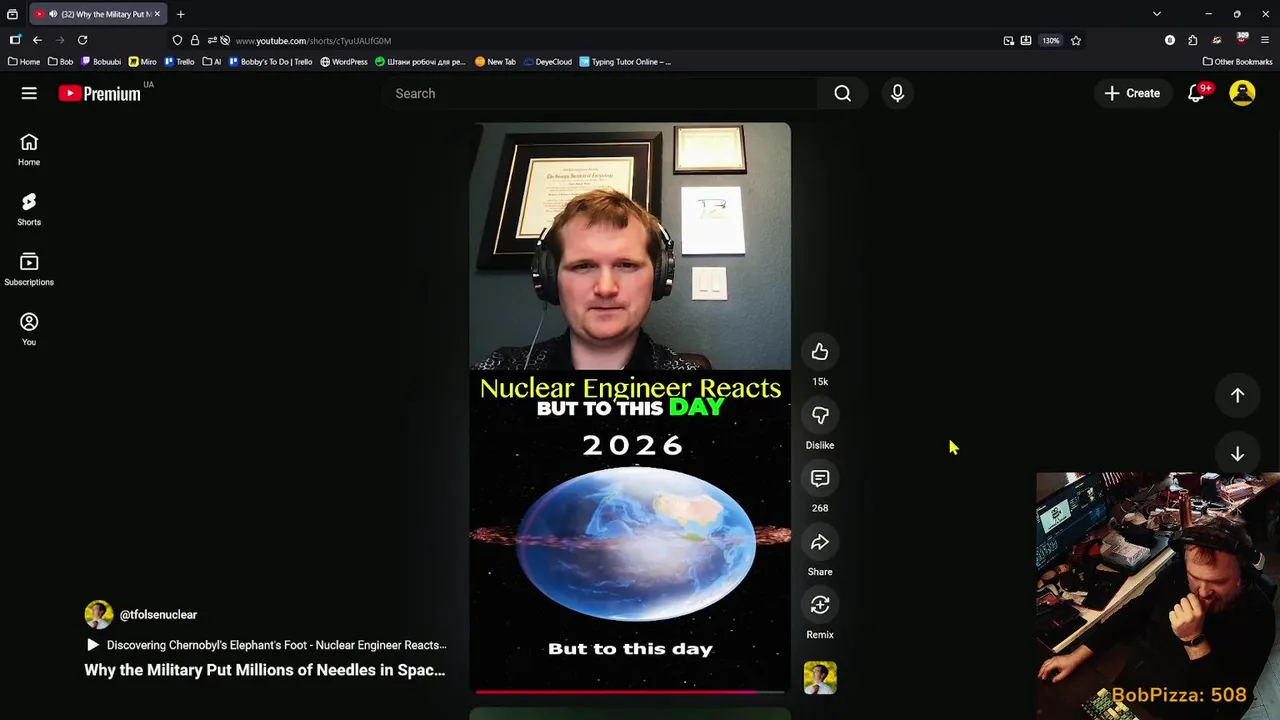This screenshot has width=1280, height=720.
Task: Mute the tab using its speaker icon
Action: (x=52, y=14)
